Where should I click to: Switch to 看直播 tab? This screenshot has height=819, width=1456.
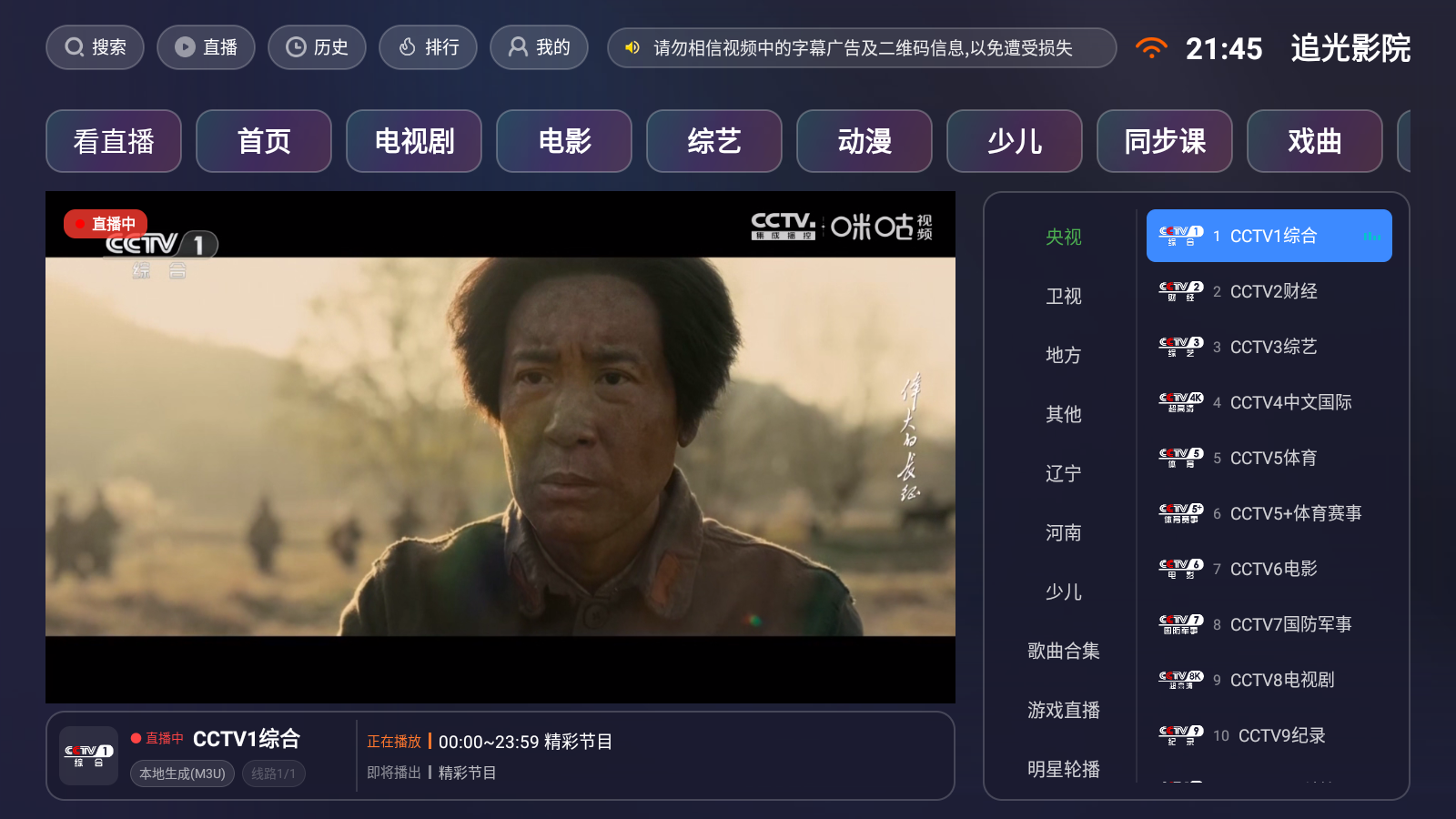(x=114, y=141)
